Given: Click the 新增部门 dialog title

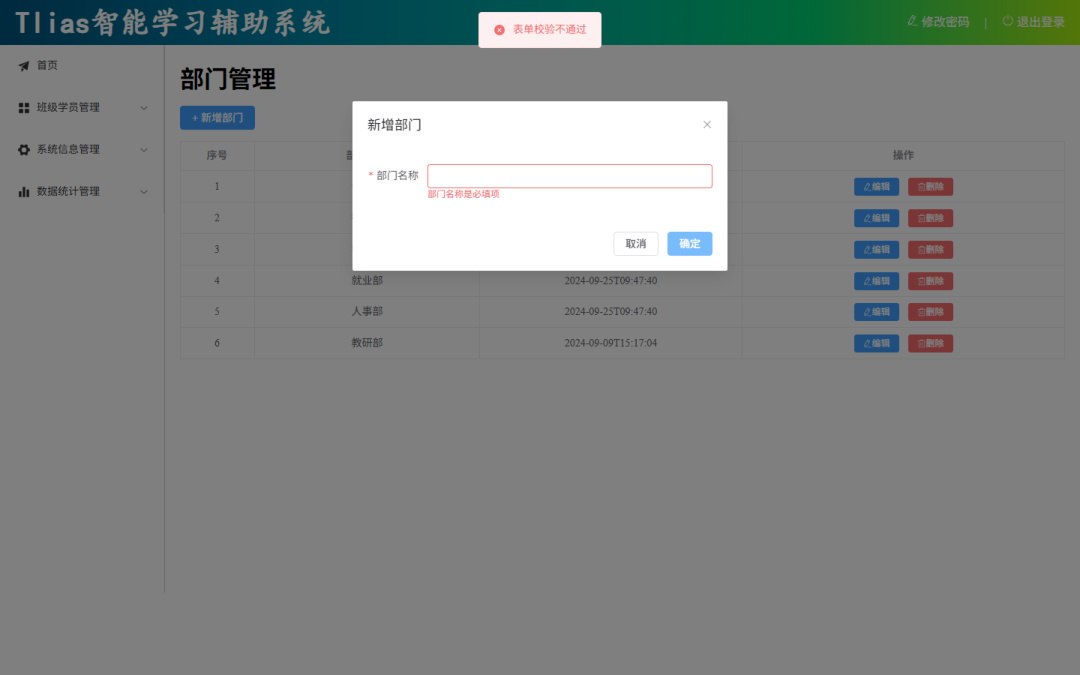Looking at the screenshot, I should [x=394, y=125].
